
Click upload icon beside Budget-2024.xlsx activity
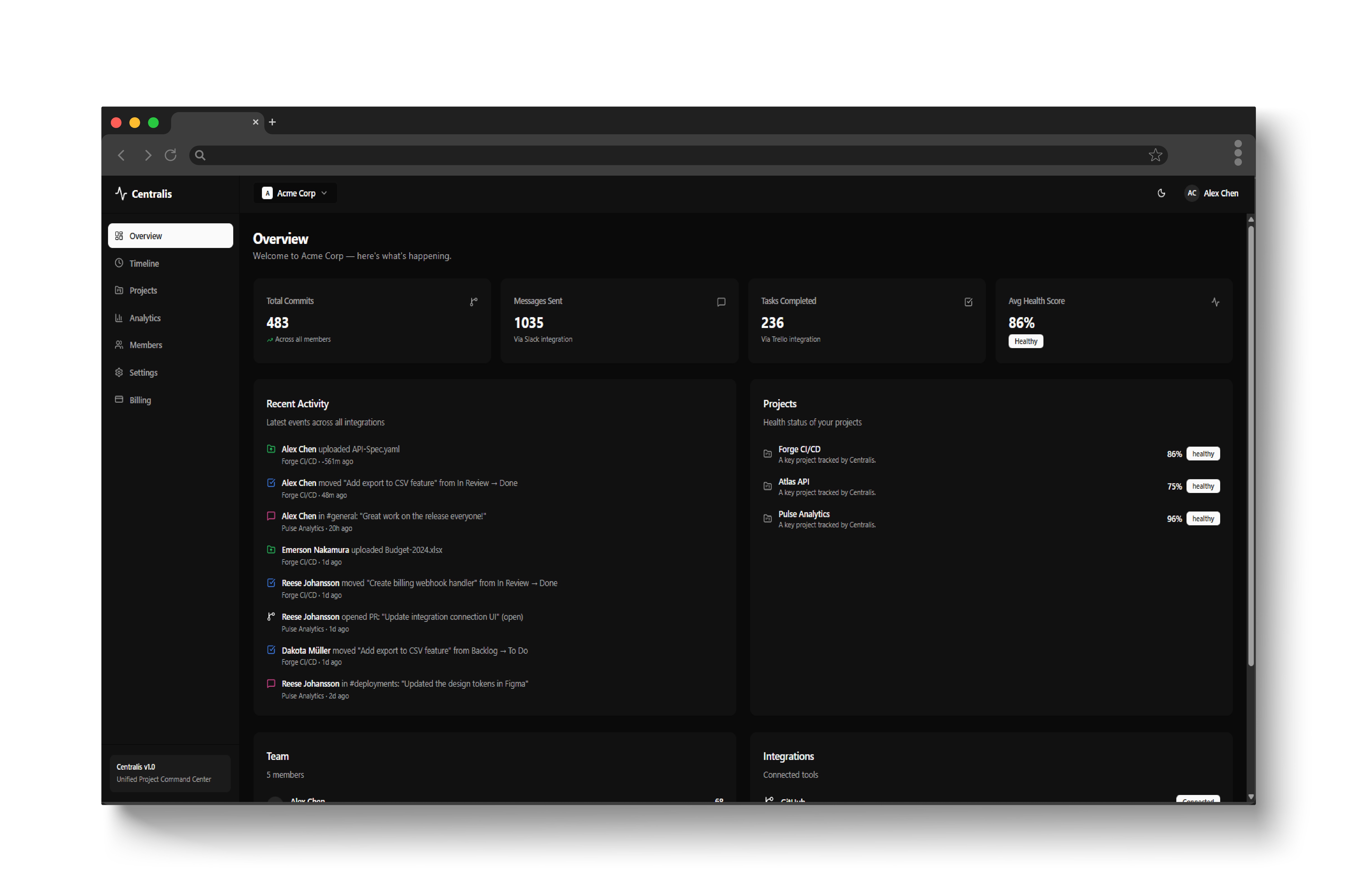click(x=271, y=550)
